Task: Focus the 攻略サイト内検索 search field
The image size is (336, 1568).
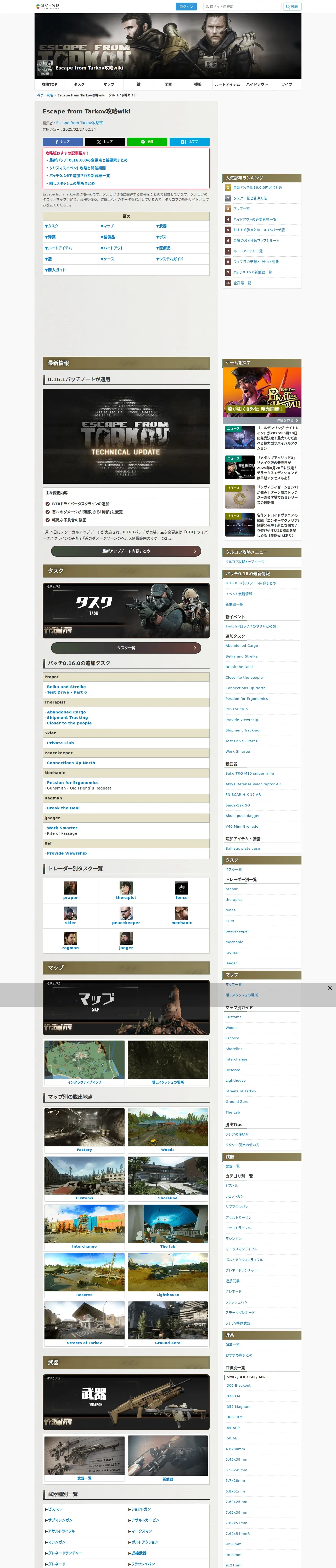Action: click(242, 7)
